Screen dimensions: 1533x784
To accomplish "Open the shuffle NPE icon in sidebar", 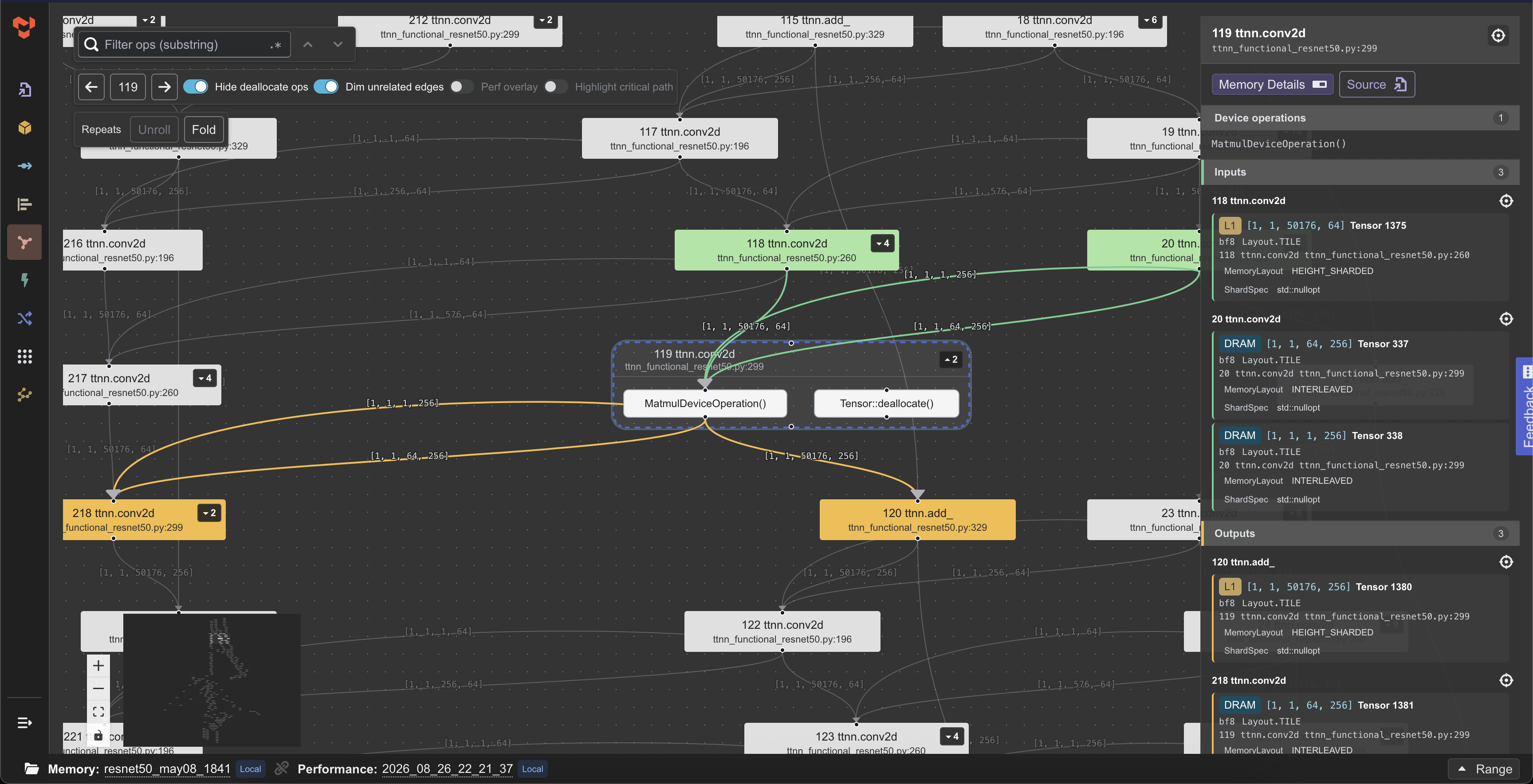I will [x=24, y=318].
